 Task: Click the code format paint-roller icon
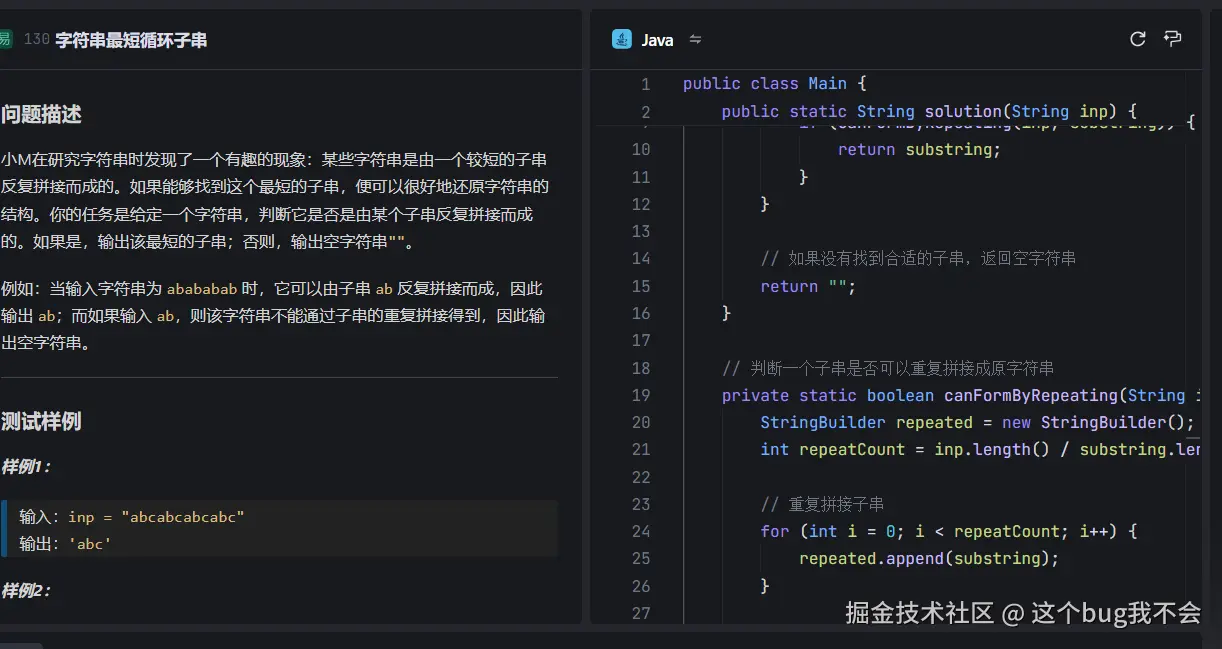point(1172,38)
